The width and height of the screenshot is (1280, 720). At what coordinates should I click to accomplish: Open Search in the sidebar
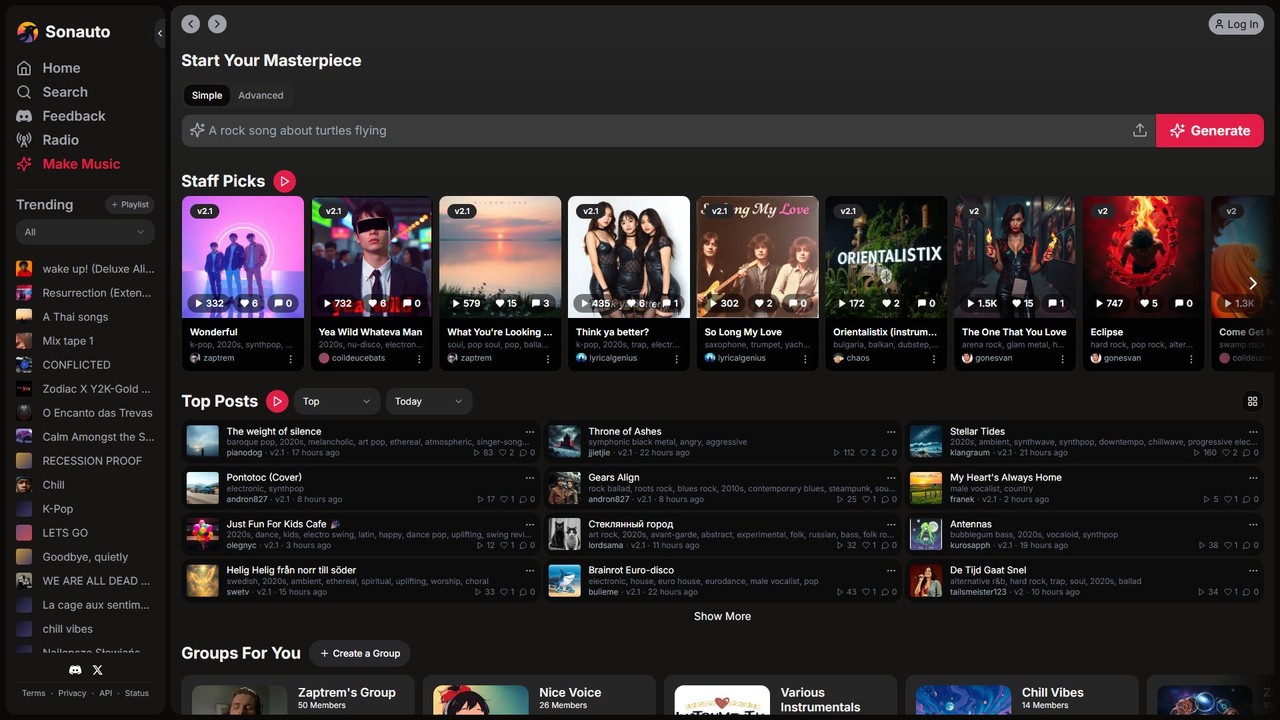65,92
